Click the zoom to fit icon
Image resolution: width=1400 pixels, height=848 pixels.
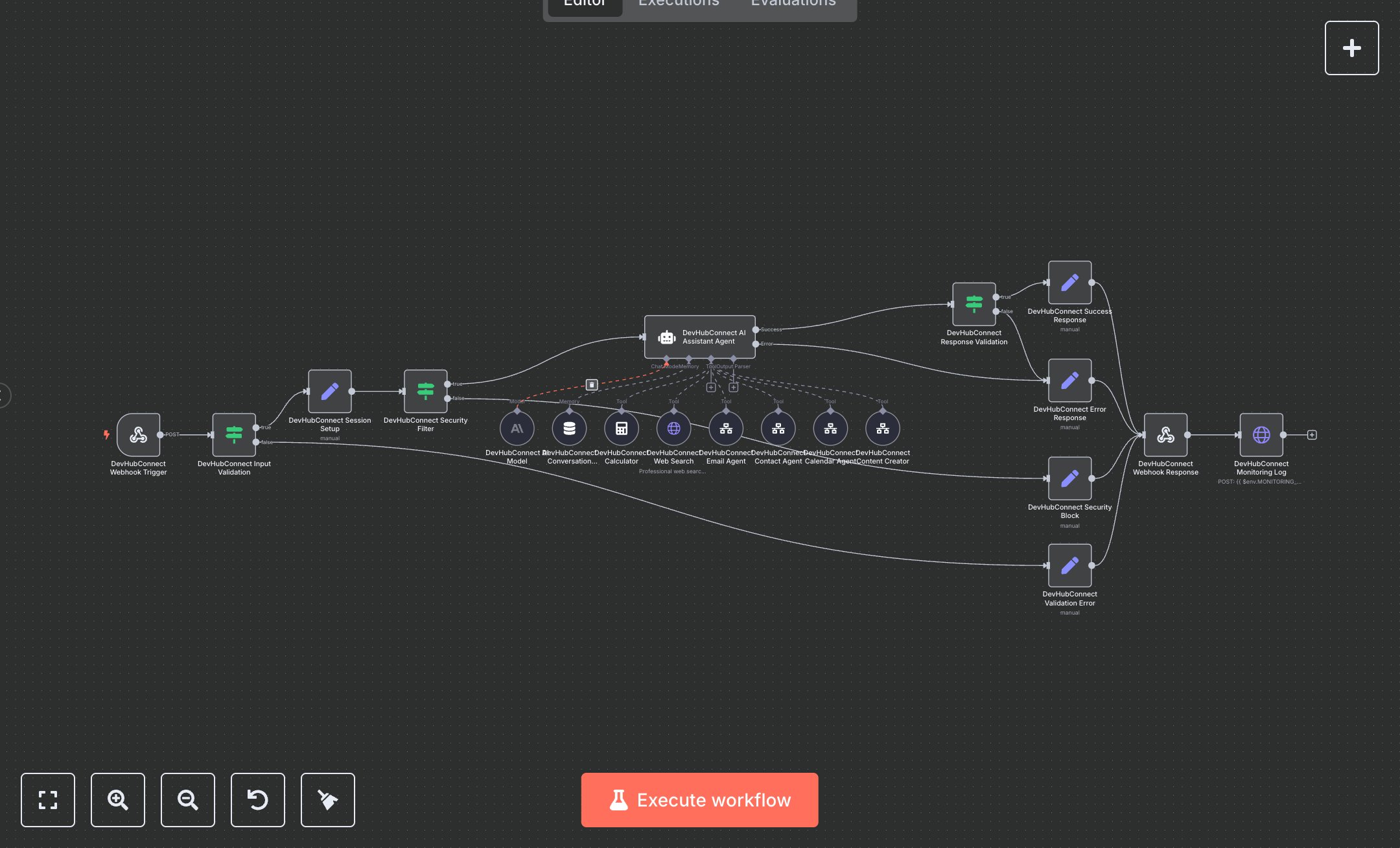tap(48, 800)
